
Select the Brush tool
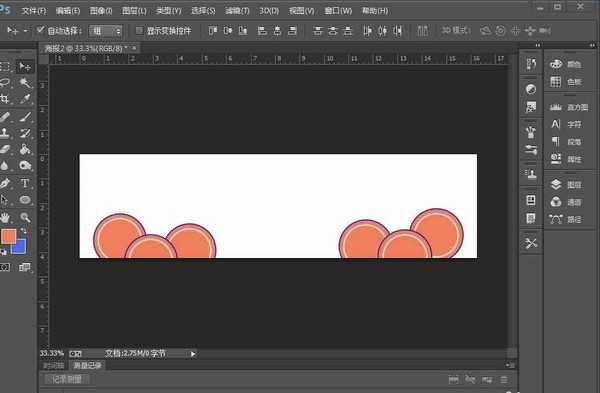[x=25, y=116]
